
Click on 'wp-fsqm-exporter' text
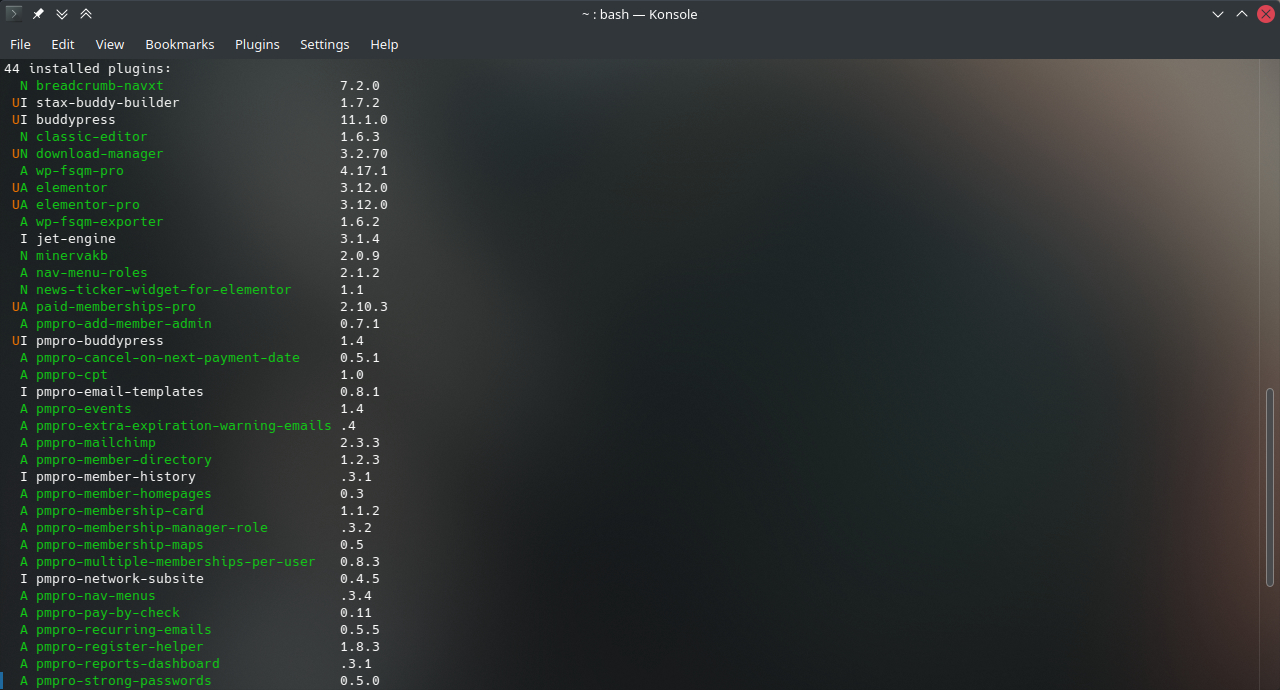coord(100,222)
